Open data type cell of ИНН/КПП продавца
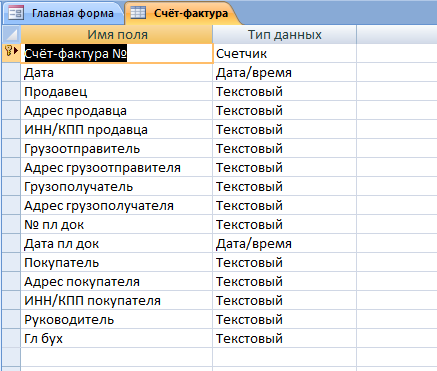 pos(284,129)
